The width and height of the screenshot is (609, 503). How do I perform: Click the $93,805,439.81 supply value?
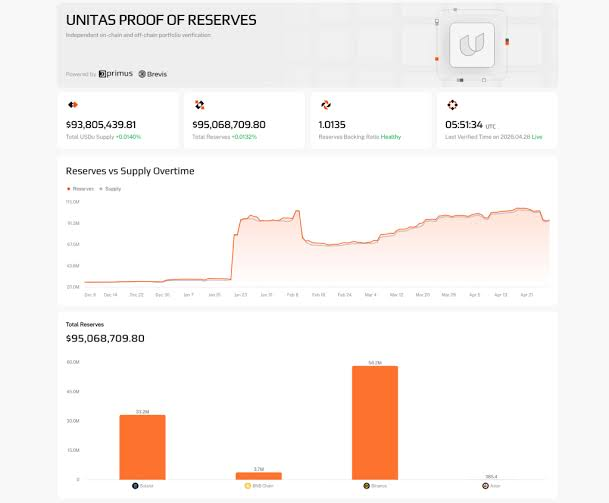click(101, 125)
